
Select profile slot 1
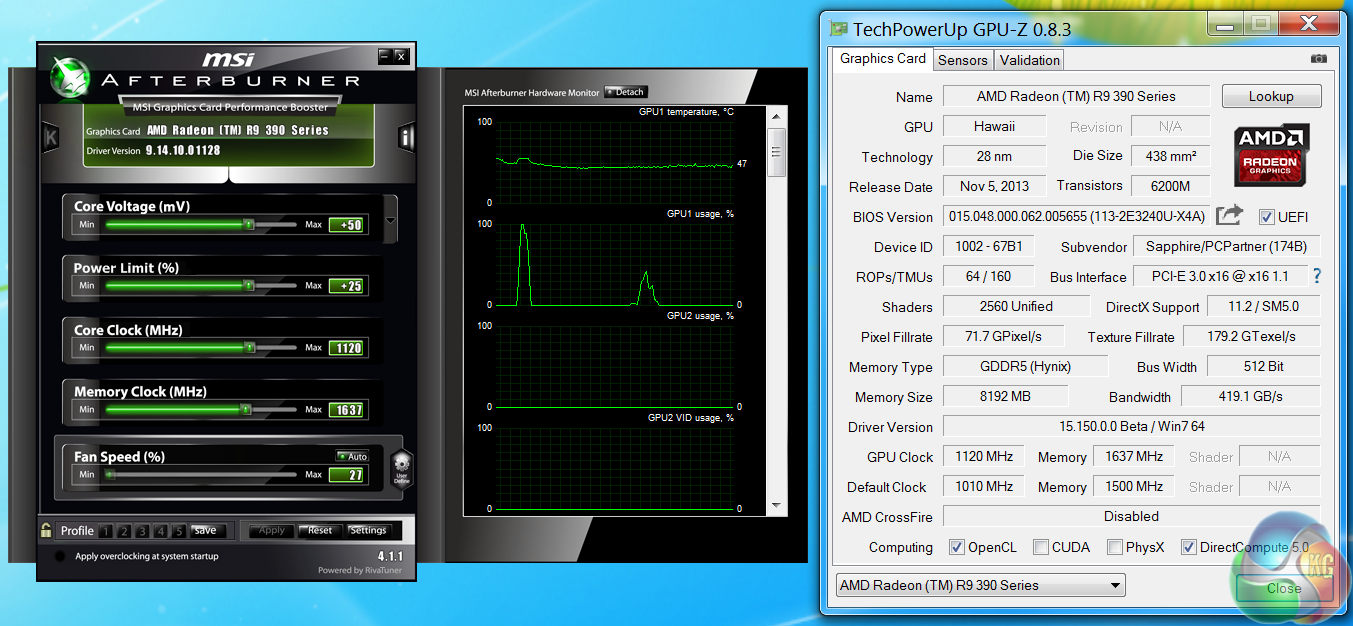point(106,531)
